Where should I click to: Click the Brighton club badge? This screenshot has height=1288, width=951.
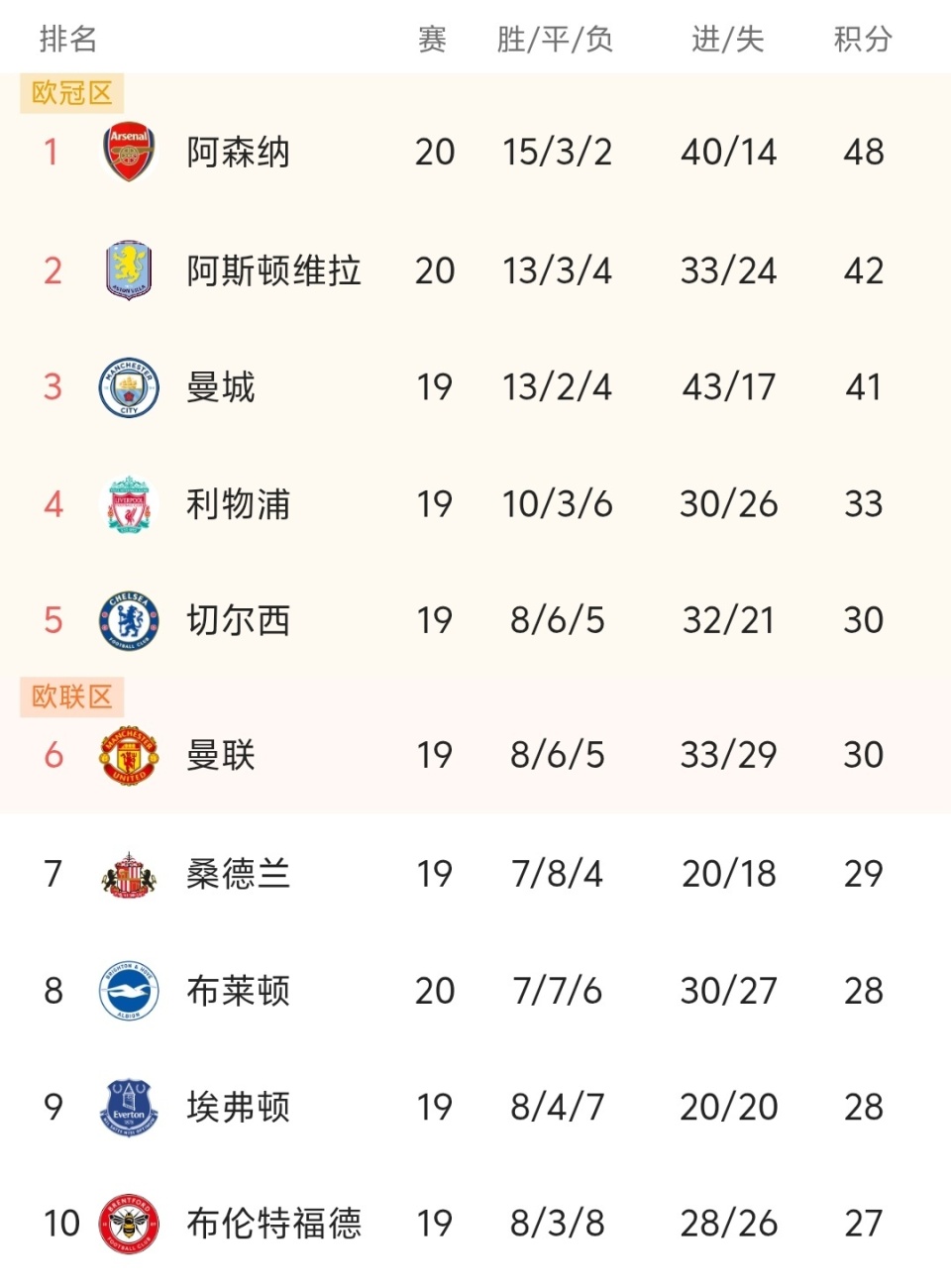[129, 991]
